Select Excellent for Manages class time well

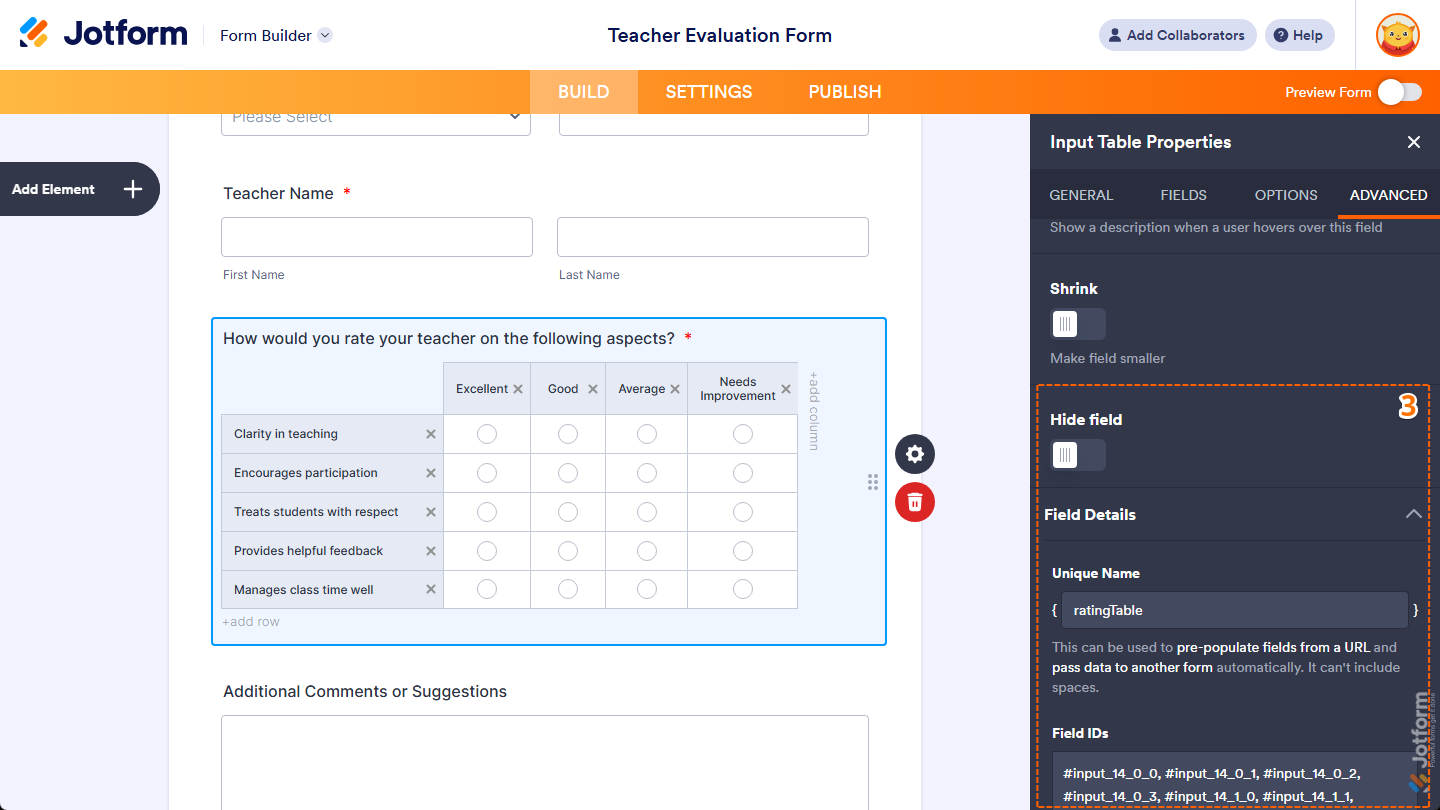[487, 590]
